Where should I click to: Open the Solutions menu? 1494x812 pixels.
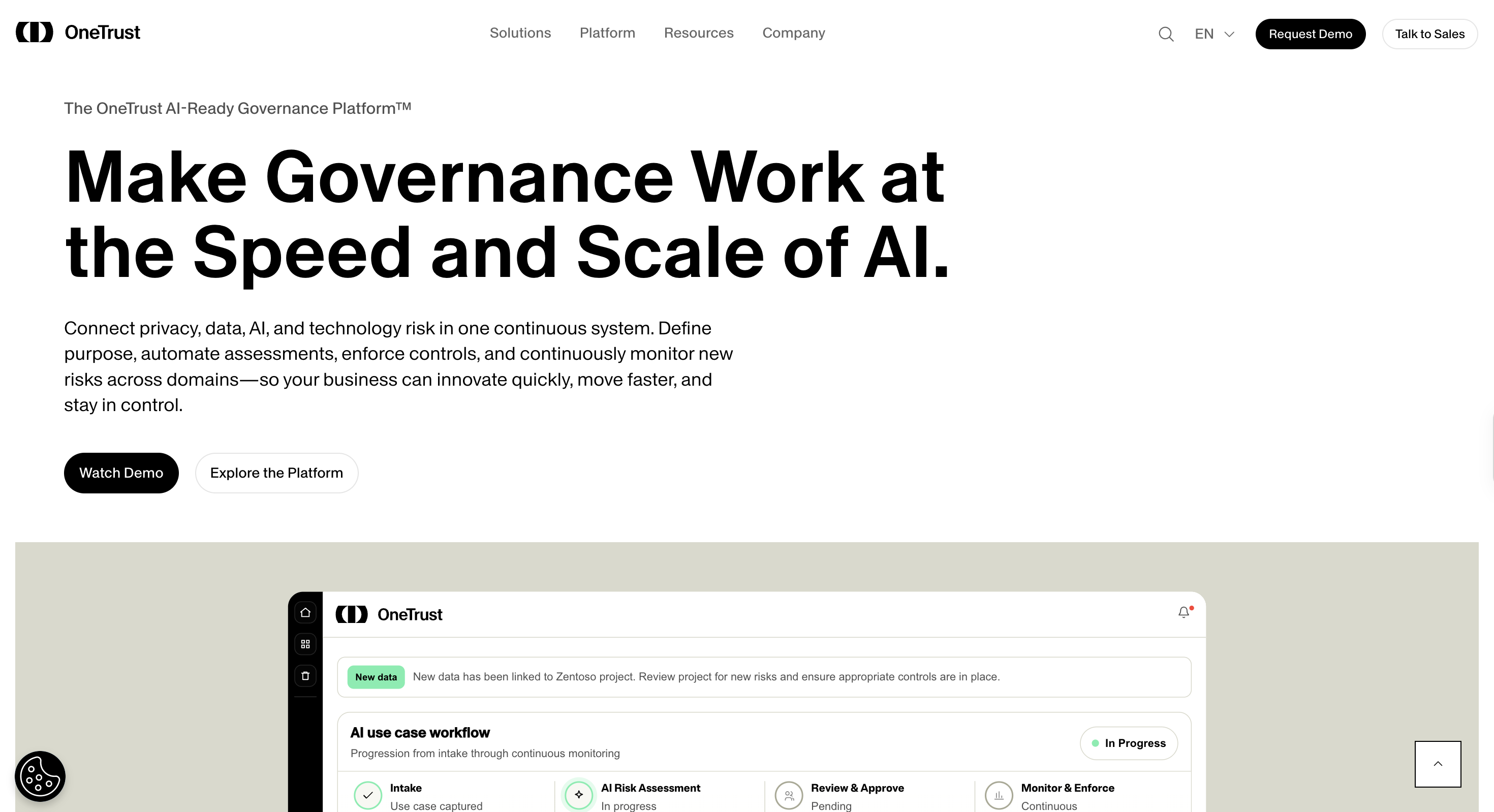tap(520, 33)
